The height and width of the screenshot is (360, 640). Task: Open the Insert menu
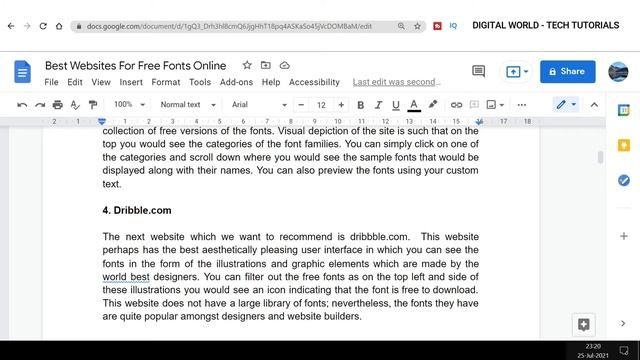pyautogui.click(x=131, y=82)
